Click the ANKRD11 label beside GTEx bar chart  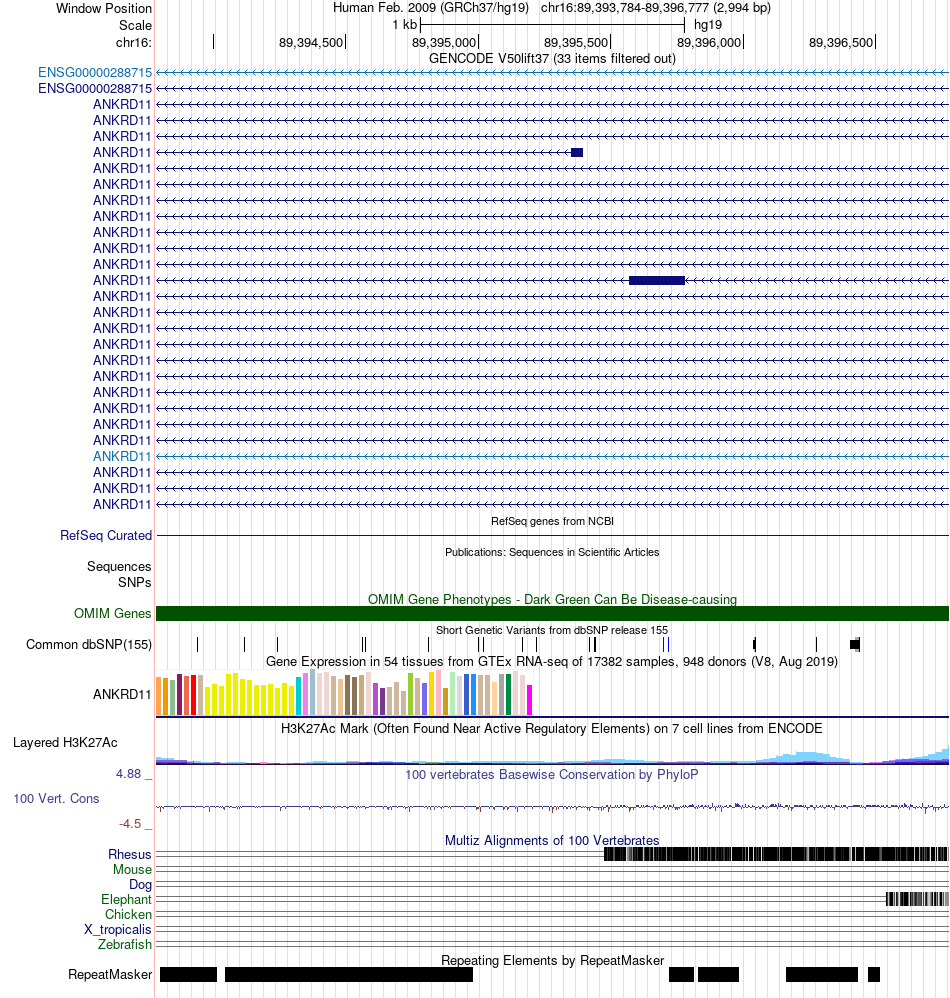(x=122, y=694)
